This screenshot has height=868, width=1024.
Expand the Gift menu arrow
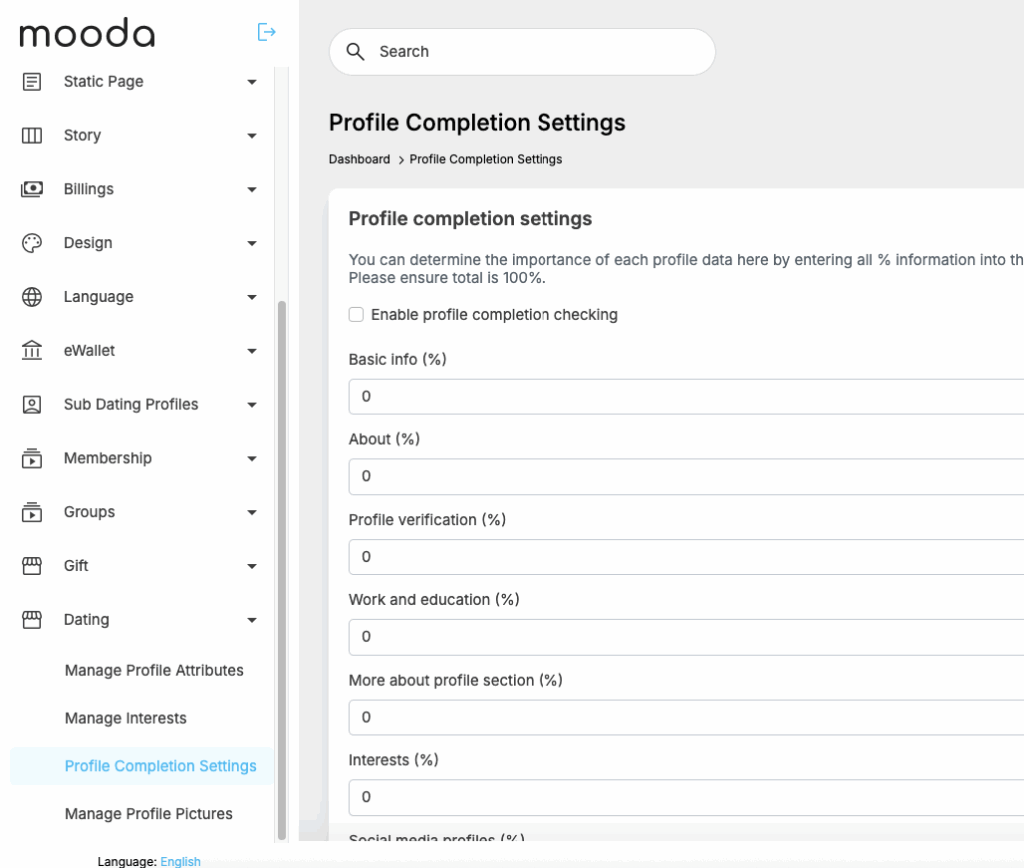tap(252, 566)
